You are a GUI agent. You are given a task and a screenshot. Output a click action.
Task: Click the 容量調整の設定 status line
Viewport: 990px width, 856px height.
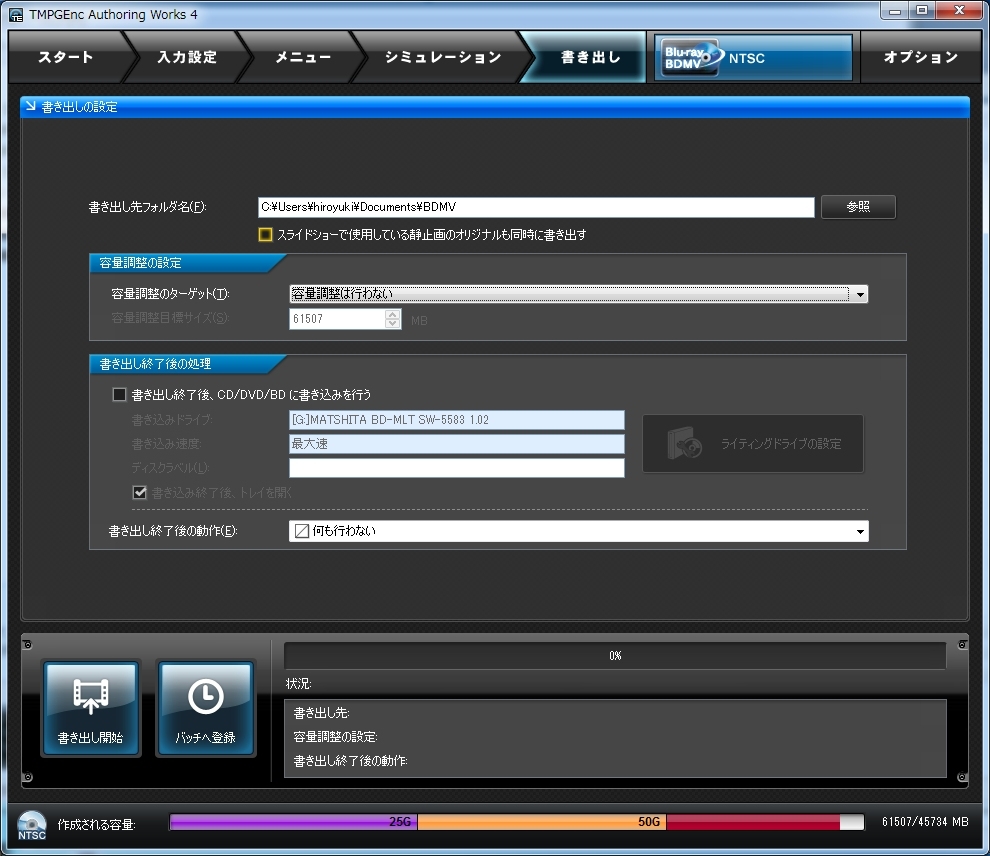pos(335,737)
